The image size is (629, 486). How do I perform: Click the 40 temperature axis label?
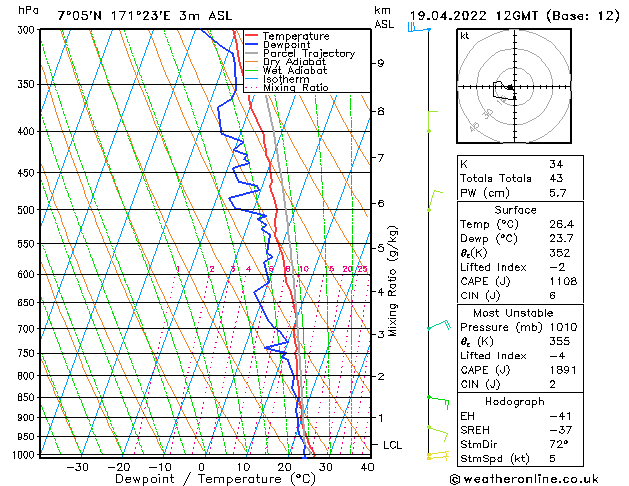click(367, 467)
